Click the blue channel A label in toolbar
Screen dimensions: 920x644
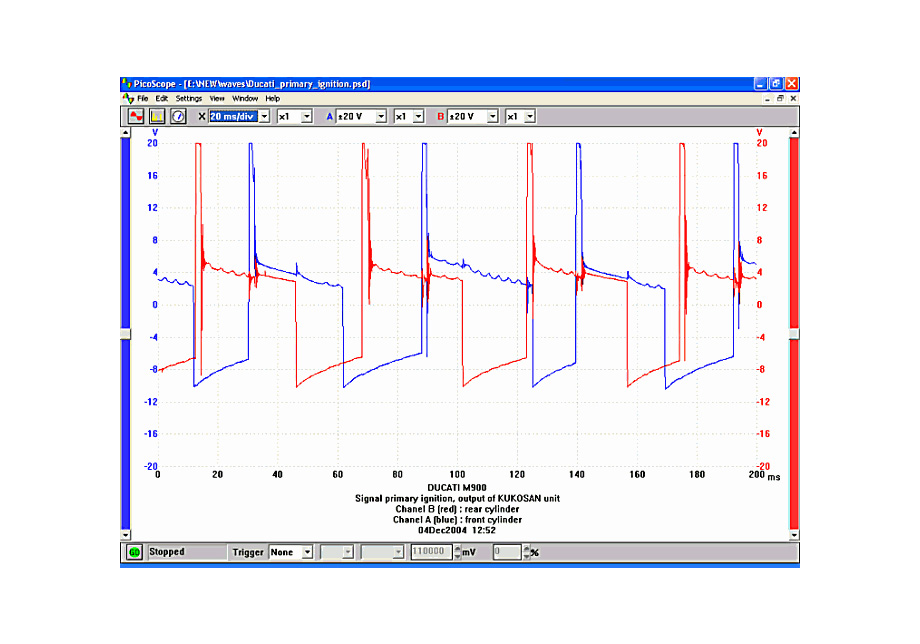coord(329,117)
